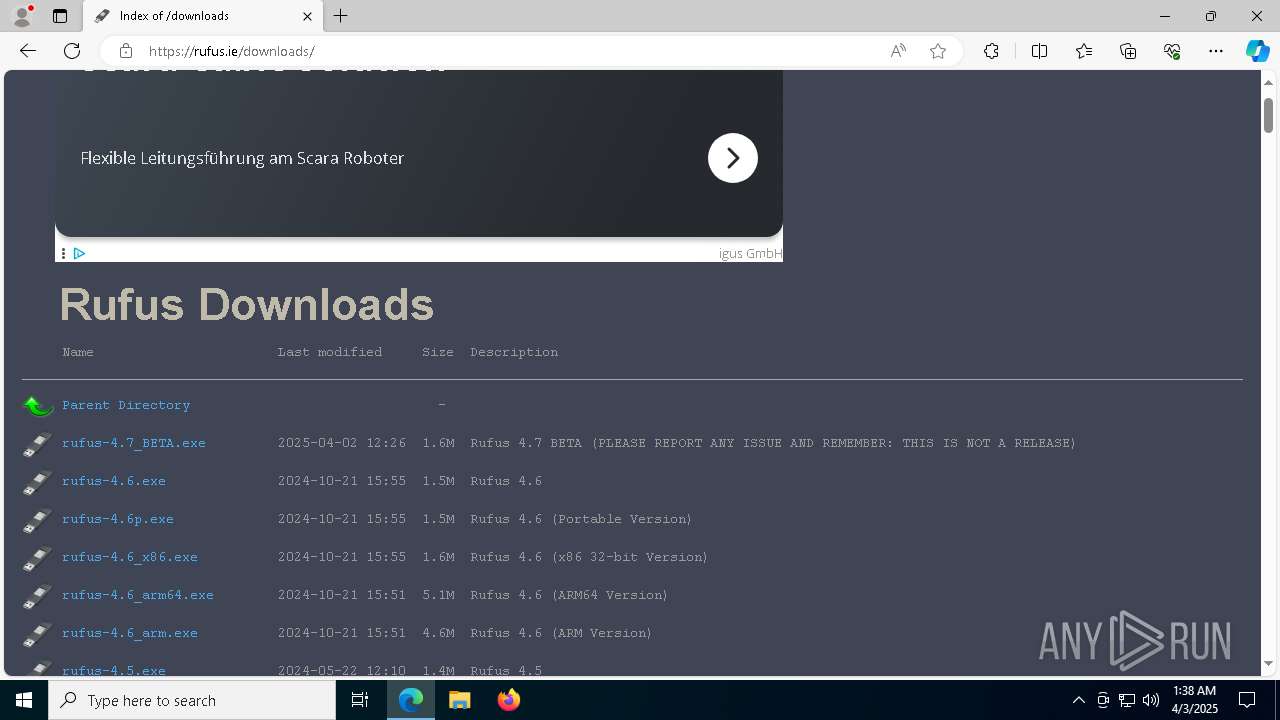This screenshot has width=1280, height=720.
Task: Open Split screen view
Action: click(1039, 51)
